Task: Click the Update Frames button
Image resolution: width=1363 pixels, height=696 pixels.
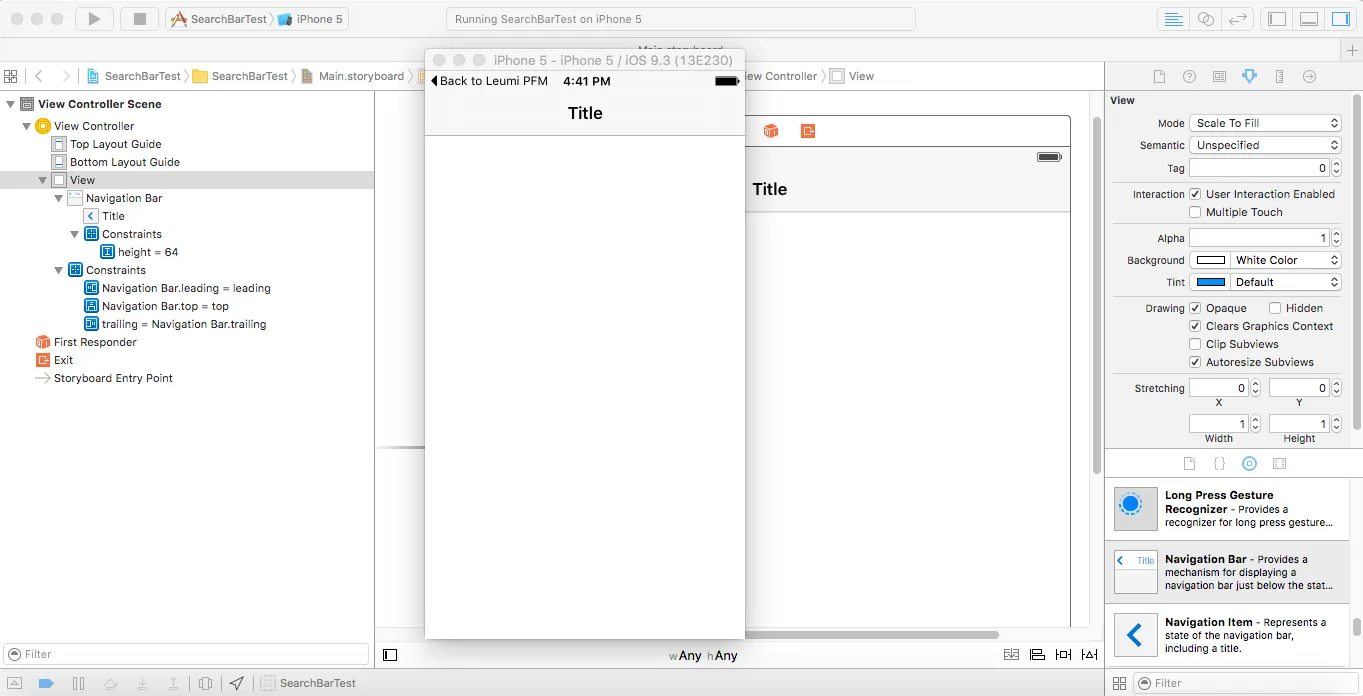Action: (1011, 655)
